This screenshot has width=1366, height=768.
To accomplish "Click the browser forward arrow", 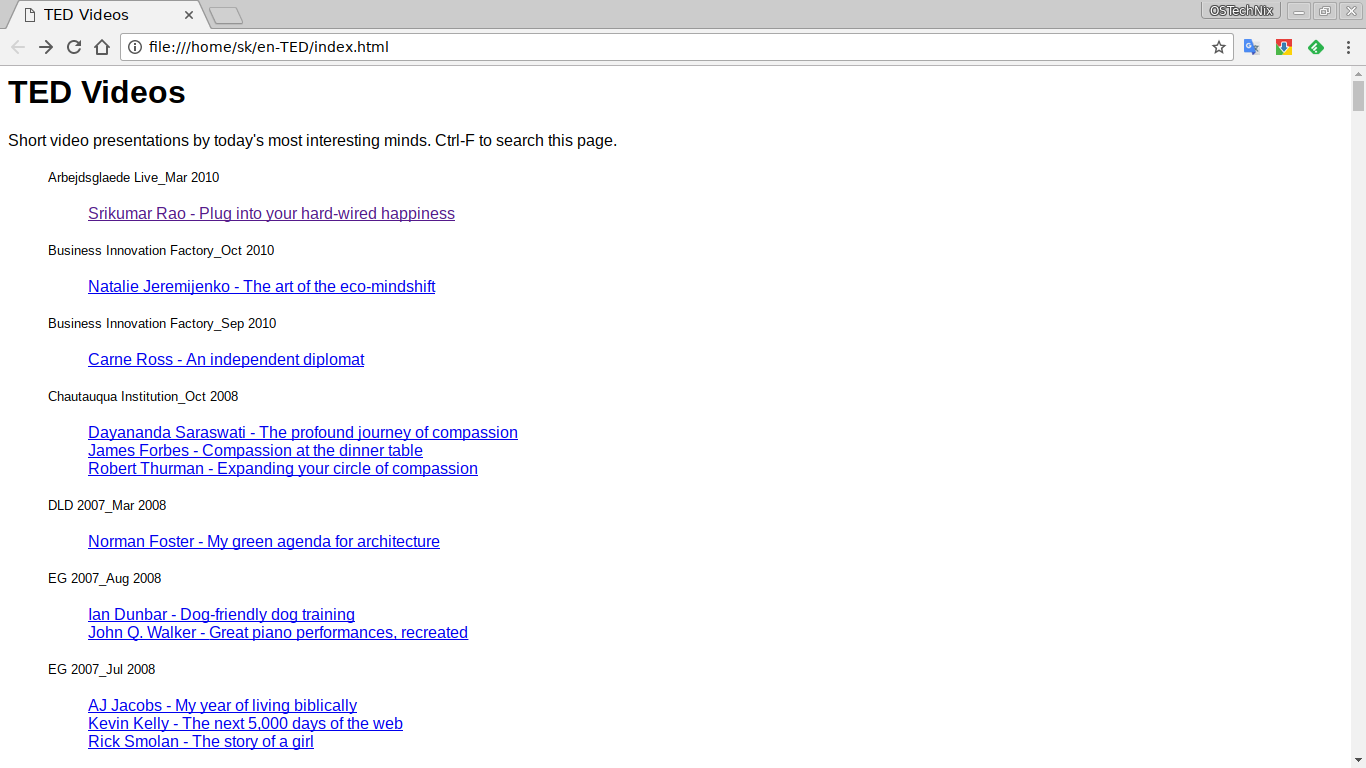I will [x=46, y=47].
